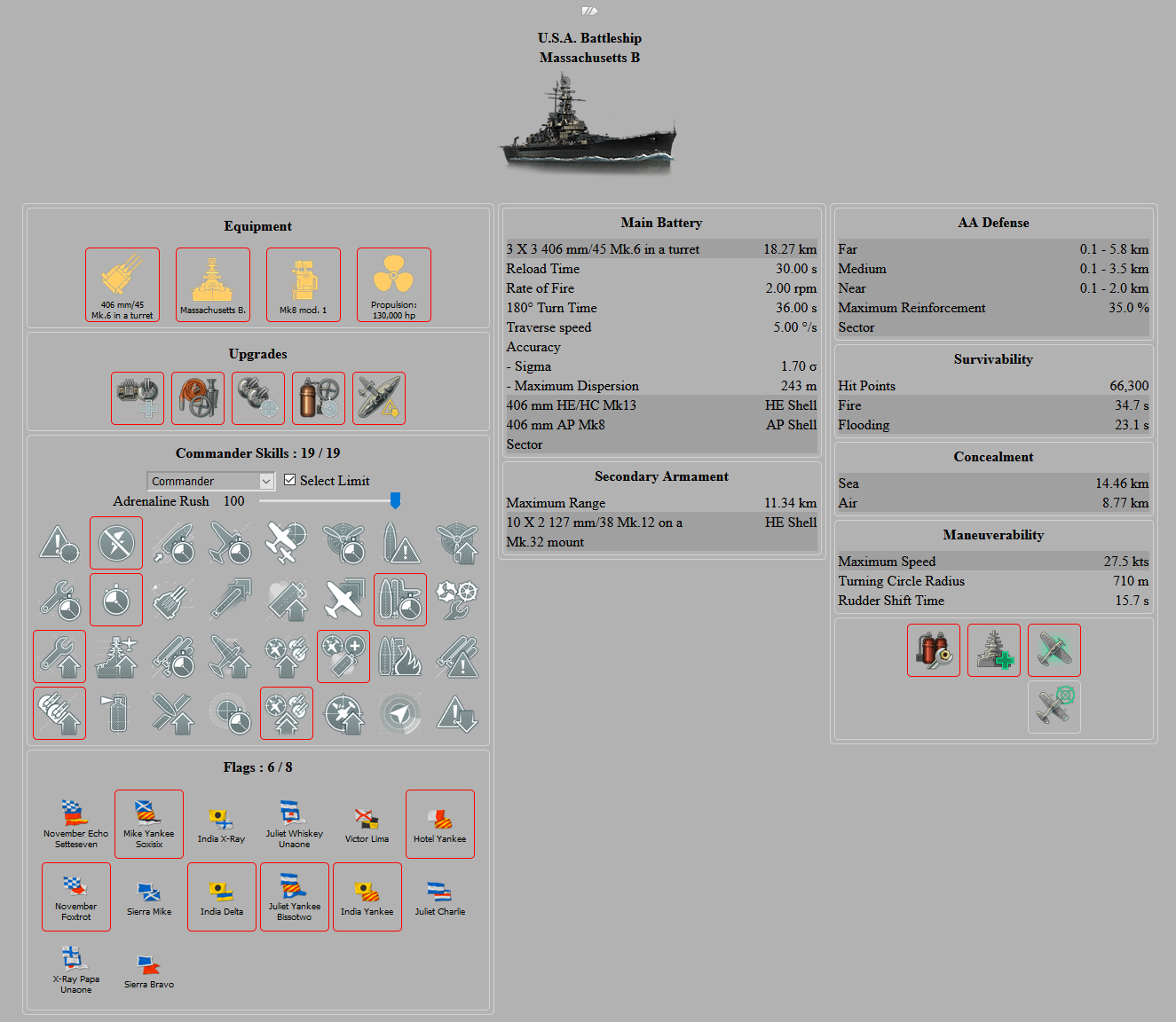Select the Torpedo Acceleration skill
Image resolution: width=1176 pixels, height=1022 pixels.
230,600
